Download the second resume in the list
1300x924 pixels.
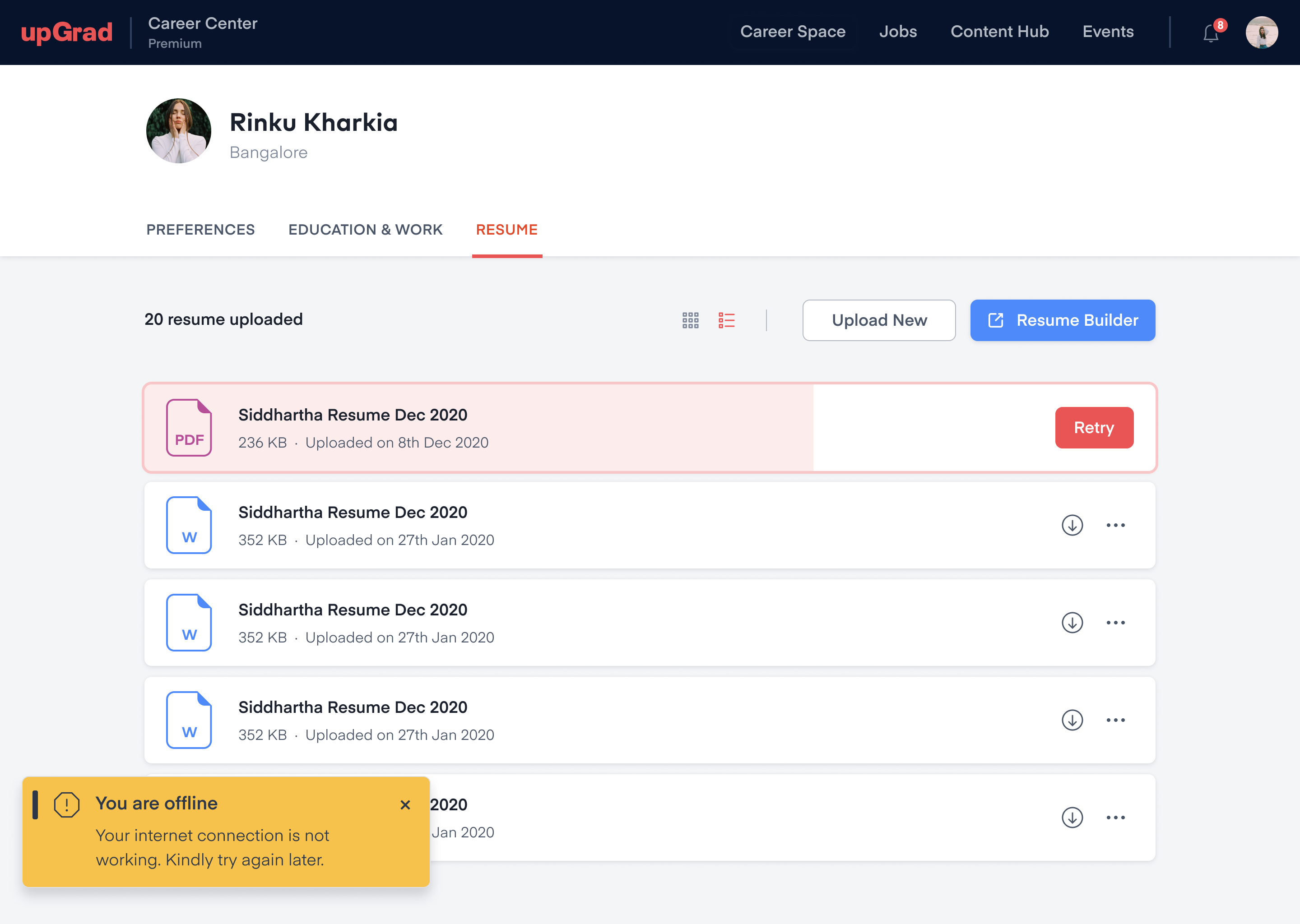click(x=1072, y=525)
